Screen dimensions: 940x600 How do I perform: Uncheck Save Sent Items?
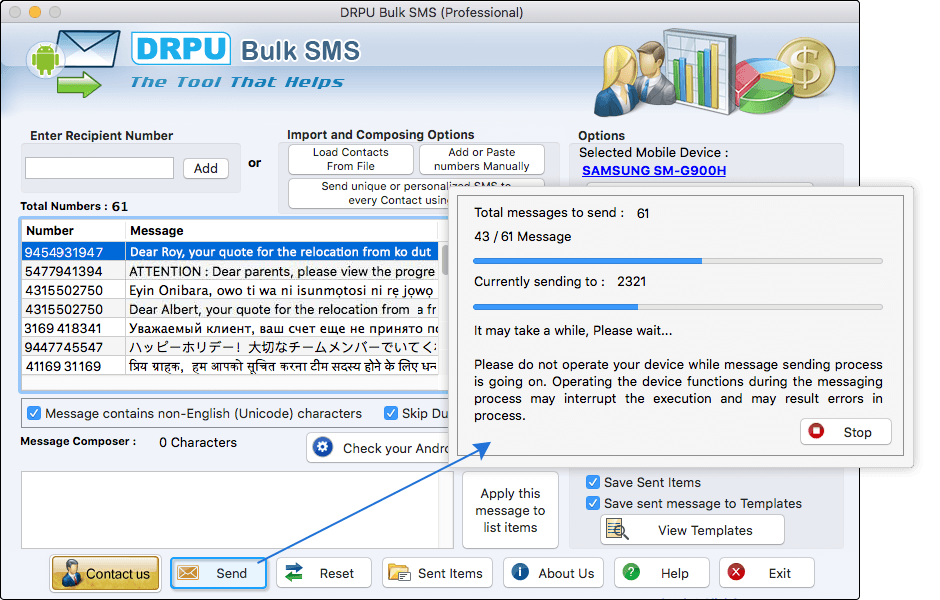pyautogui.click(x=593, y=482)
